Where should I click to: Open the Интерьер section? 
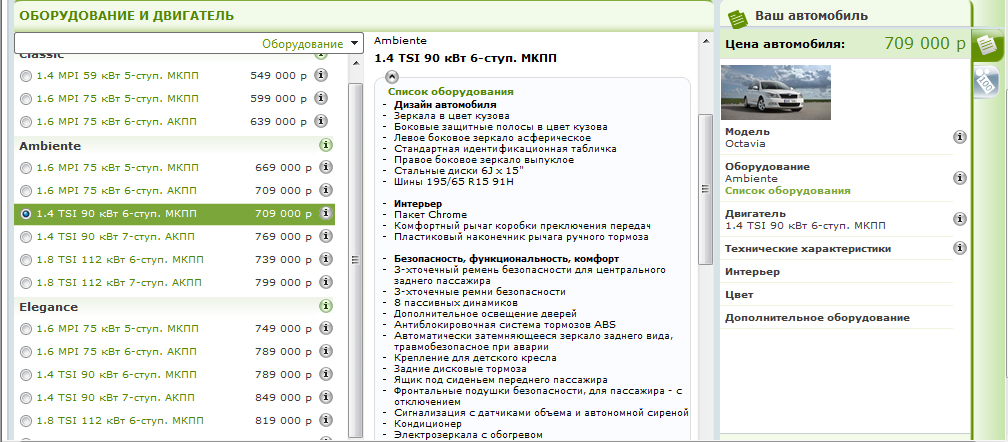pyautogui.click(x=752, y=272)
